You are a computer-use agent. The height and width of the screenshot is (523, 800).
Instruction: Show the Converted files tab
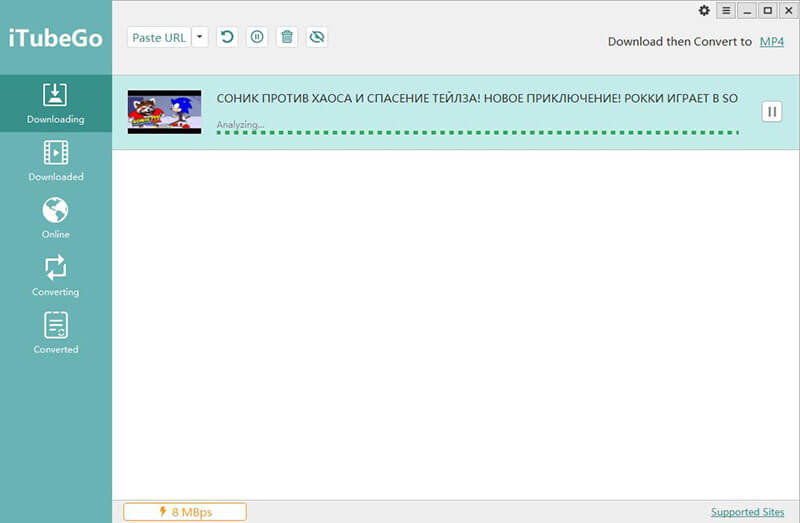pos(56,334)
